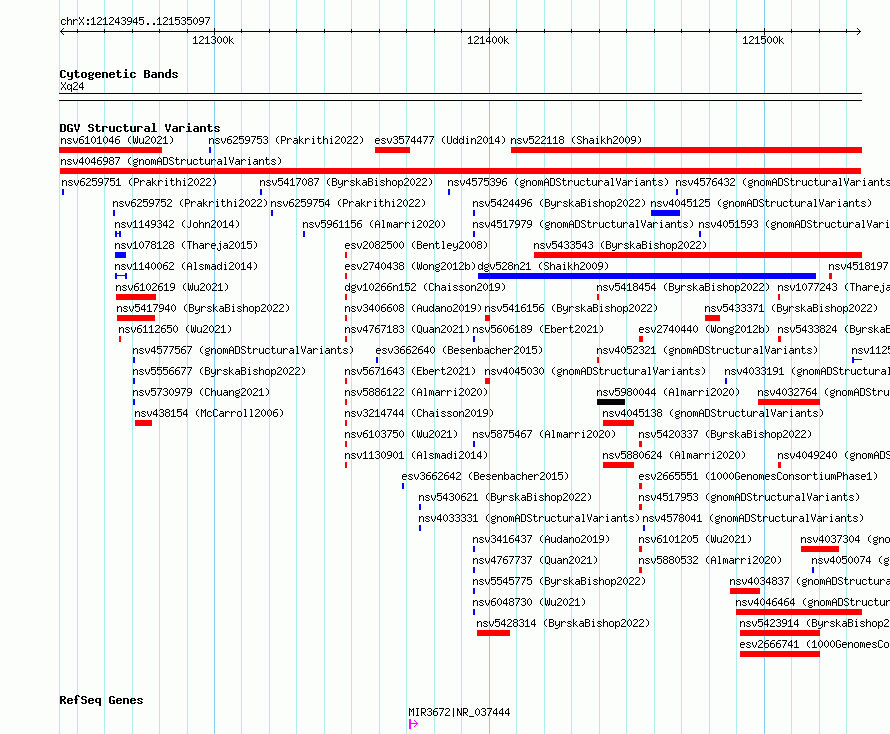Click the blue nsv1078128 bar
The image size is (890, 734).
tap(120, 255)
